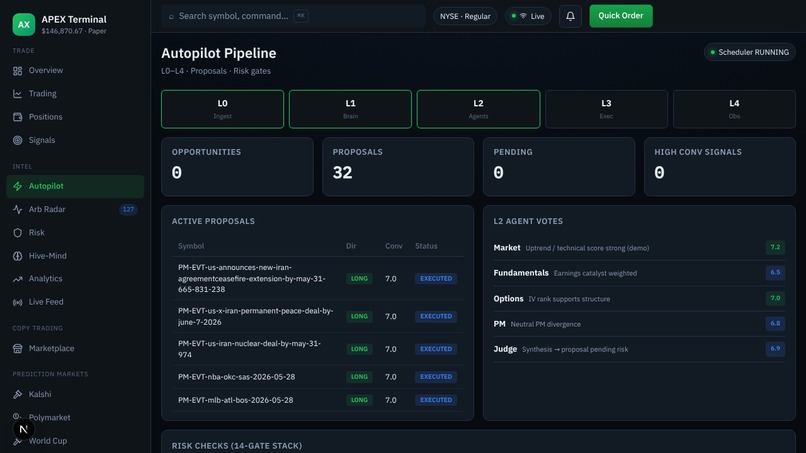
Task: Click the Dir column header
Action: click(x=351, y=246)
